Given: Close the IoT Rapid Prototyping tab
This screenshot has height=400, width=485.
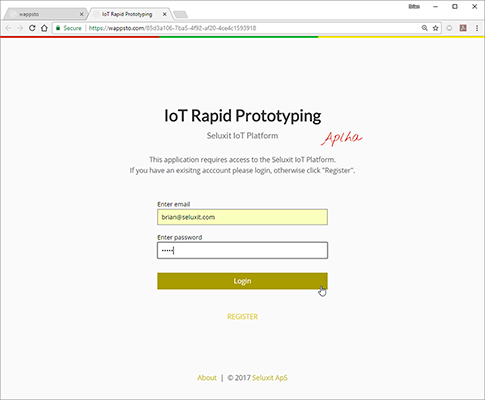Looking at the screenshot, I should click(x=165, y=14).
